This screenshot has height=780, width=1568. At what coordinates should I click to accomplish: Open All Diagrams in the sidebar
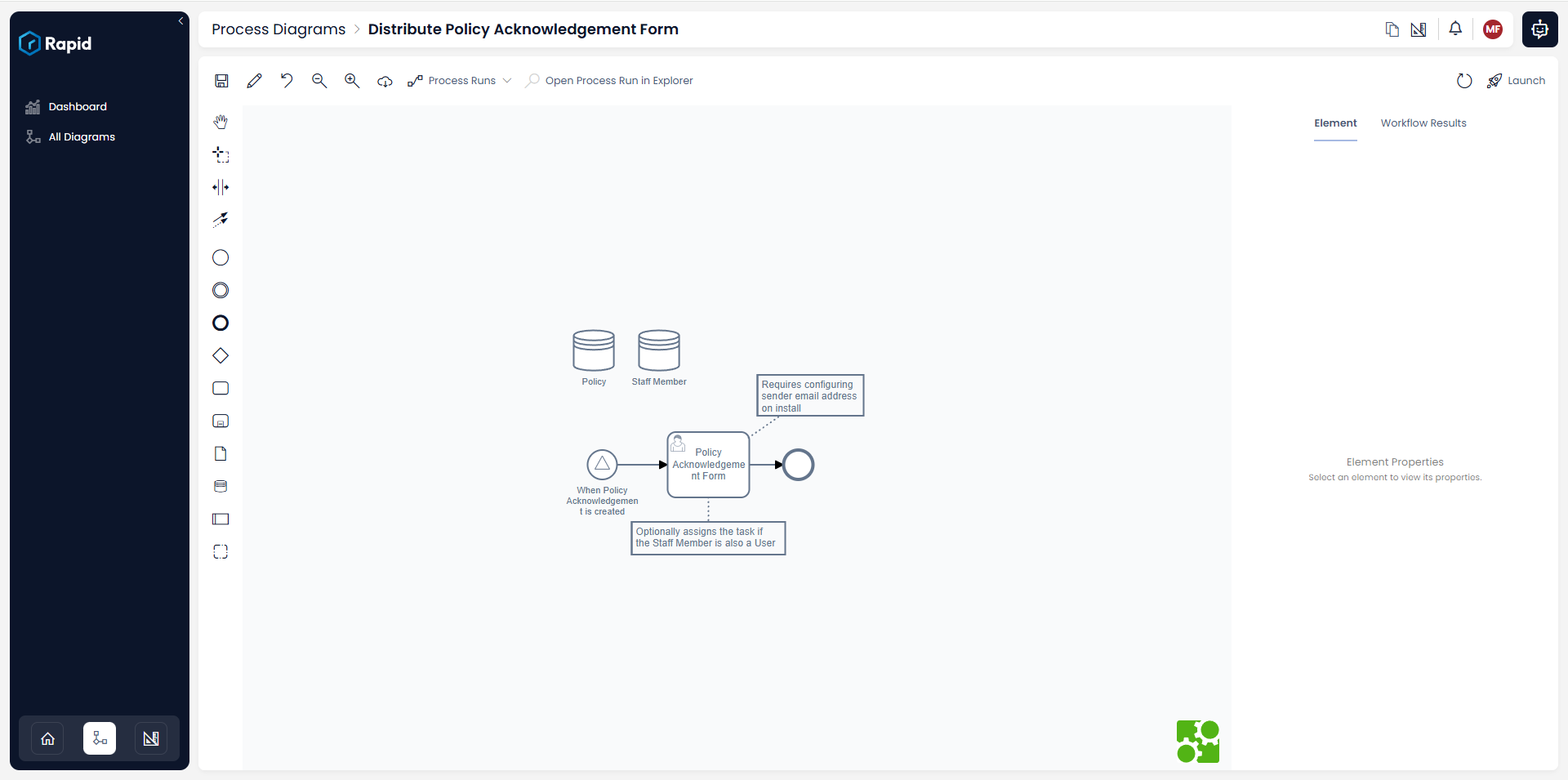tap(82, 137)
